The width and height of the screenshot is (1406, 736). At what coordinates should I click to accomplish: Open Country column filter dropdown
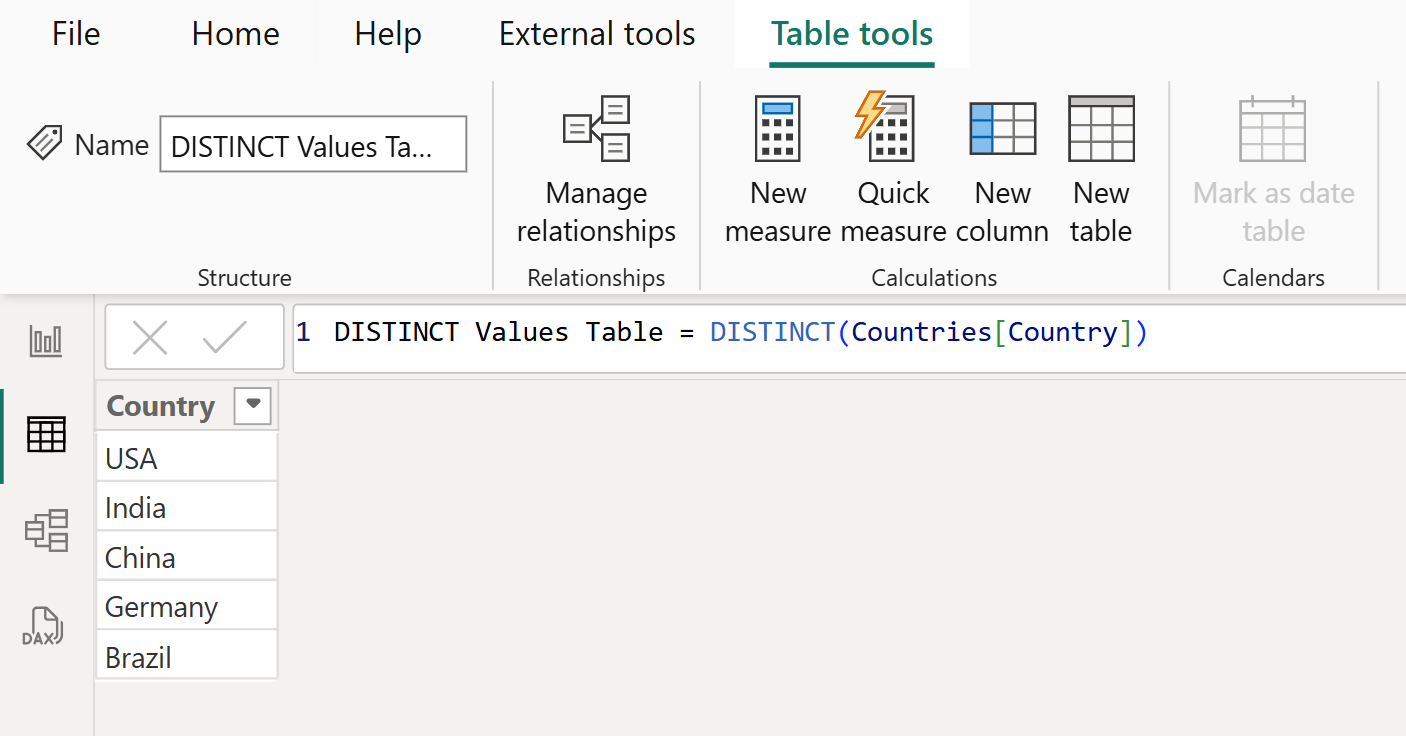(x=252, y=405)
